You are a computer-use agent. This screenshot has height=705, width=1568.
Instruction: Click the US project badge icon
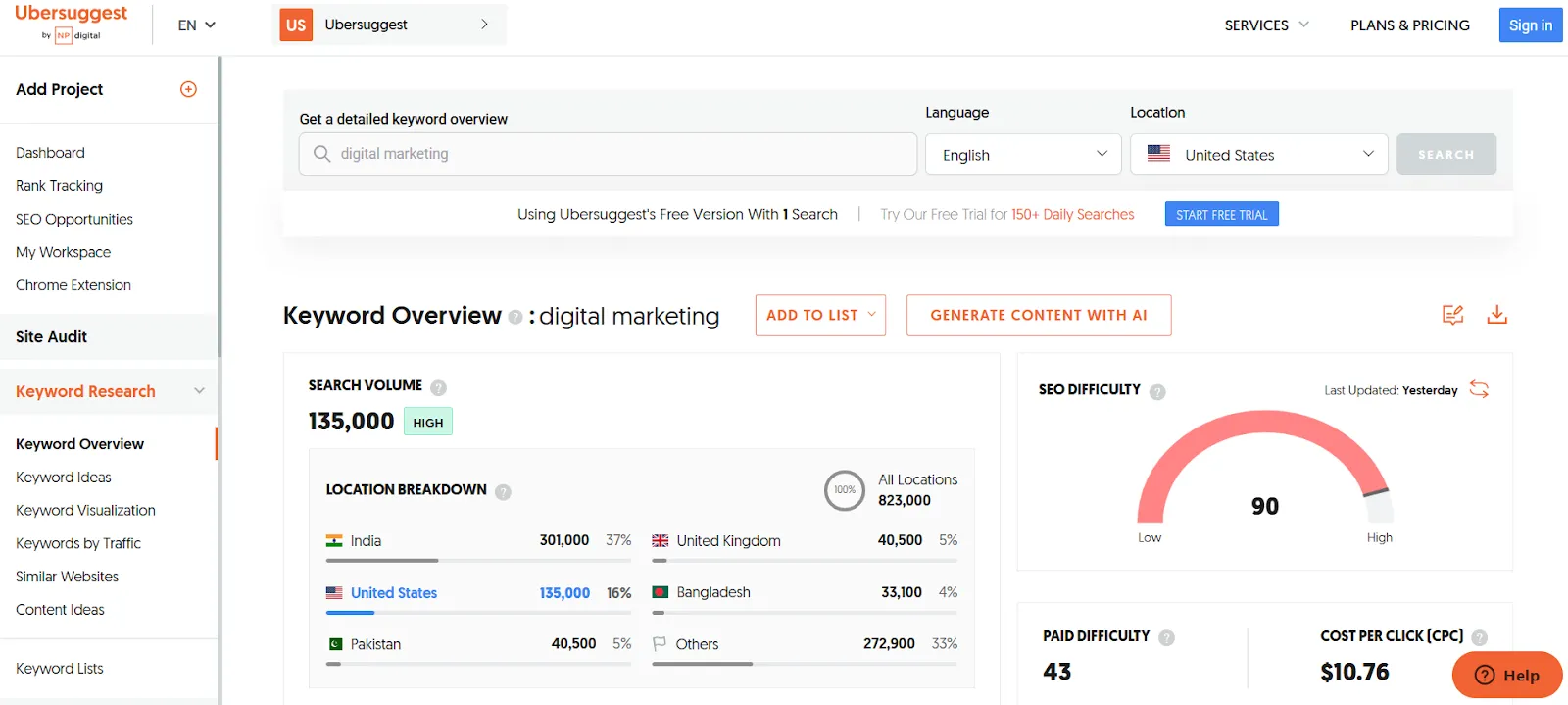[296, 25]
